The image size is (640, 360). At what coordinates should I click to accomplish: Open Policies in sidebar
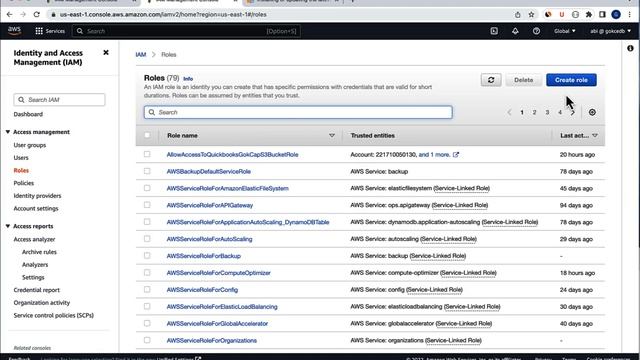pos(24,183)
